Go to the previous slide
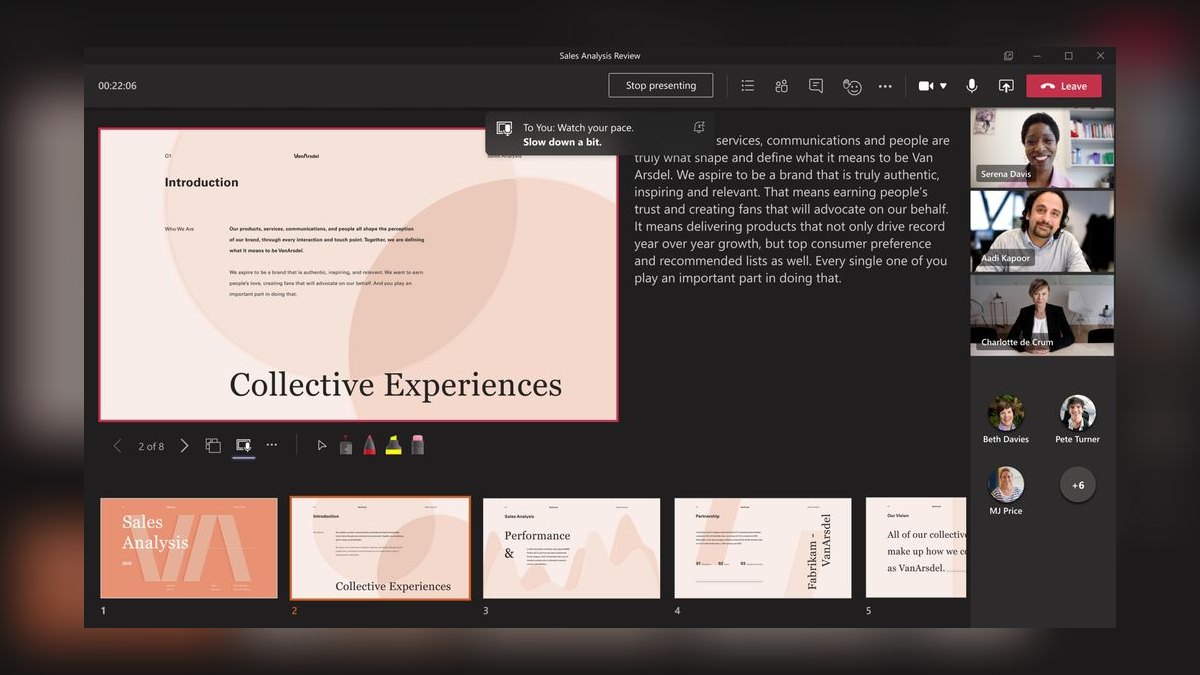 pos(117,446)
